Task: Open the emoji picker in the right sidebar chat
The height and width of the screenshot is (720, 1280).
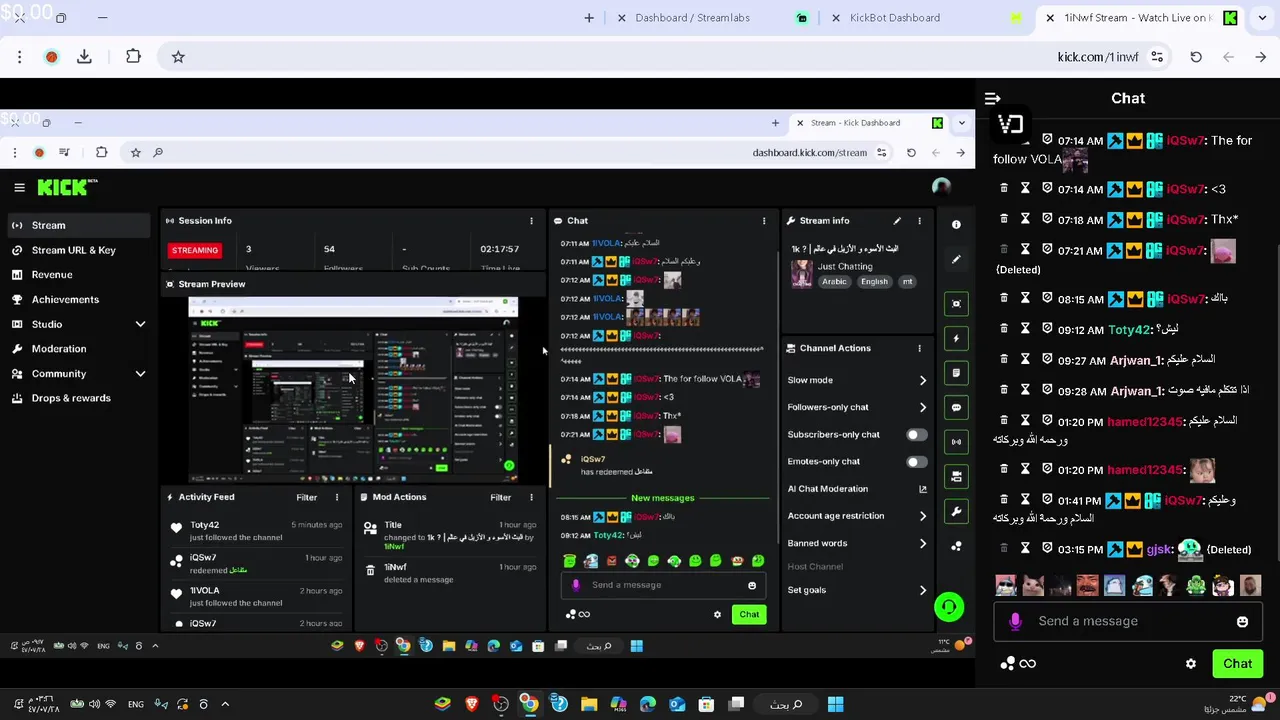Action: [x=1242, y=622]
